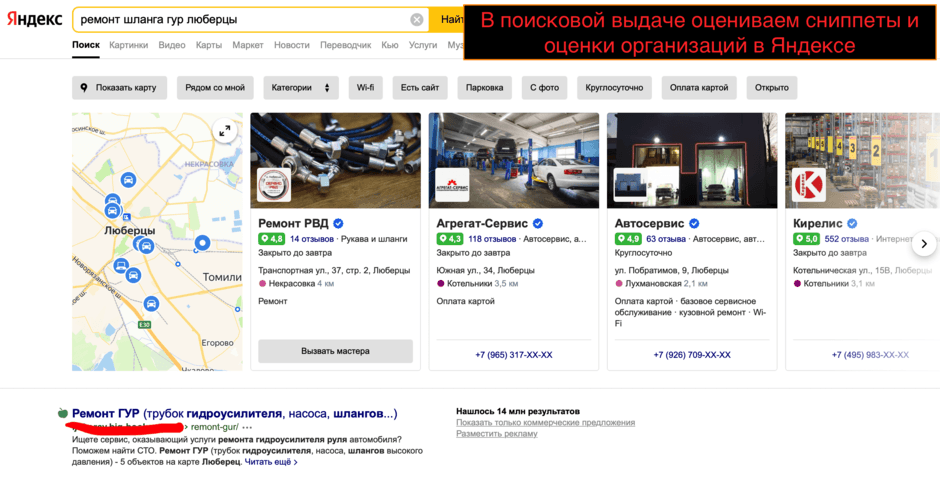Open result options three-dot menu
The height and width of the screenshot is (483, 940).
247,427
